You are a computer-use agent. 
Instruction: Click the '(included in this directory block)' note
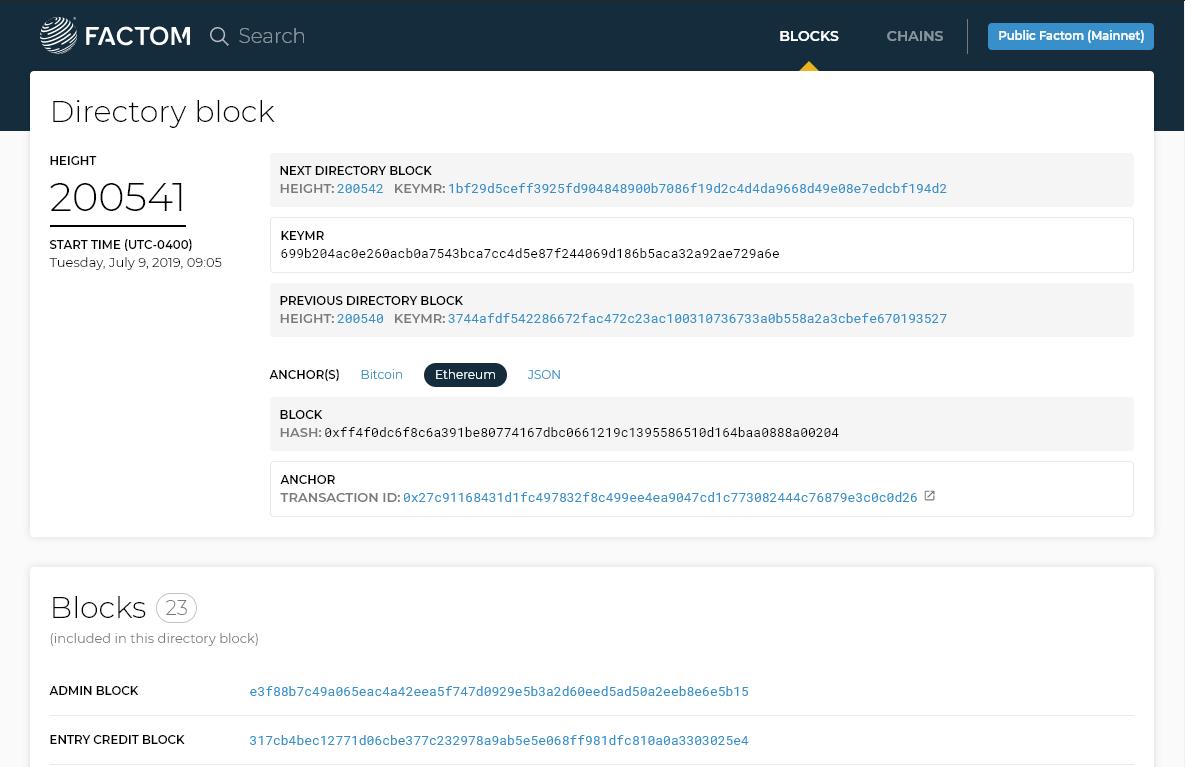[154, 639]
